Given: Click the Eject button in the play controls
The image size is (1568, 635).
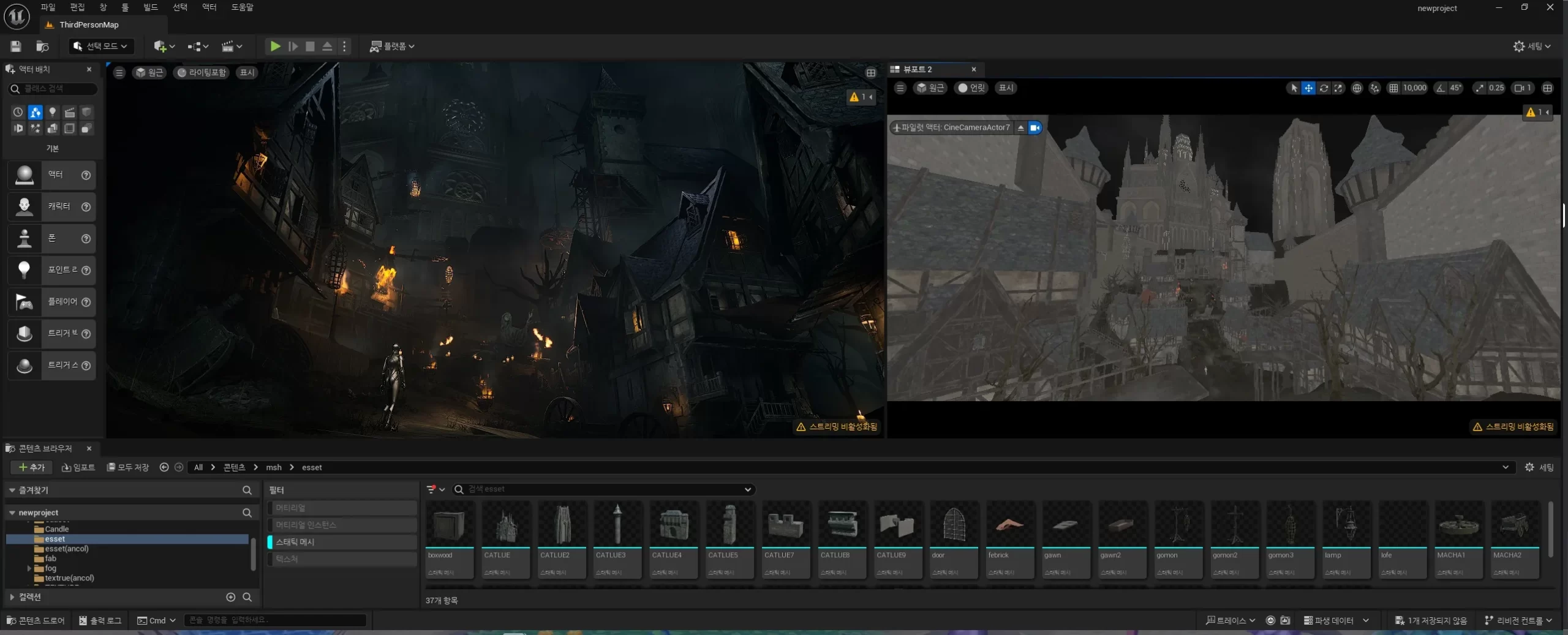Looking at the screenshot, I should click(x=327, y=46).
